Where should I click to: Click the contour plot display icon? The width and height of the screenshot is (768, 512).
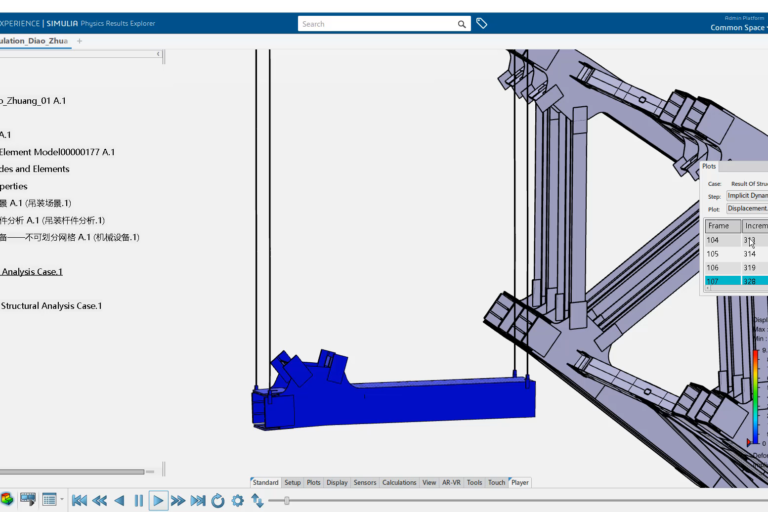7,499
